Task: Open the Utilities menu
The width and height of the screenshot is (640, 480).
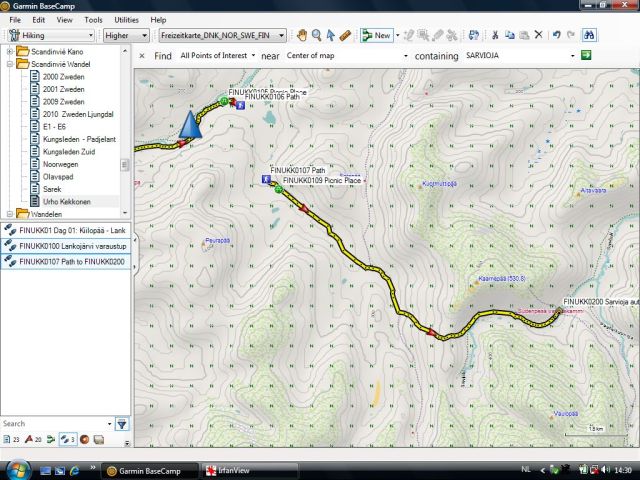Action: (x=126, y=19)
